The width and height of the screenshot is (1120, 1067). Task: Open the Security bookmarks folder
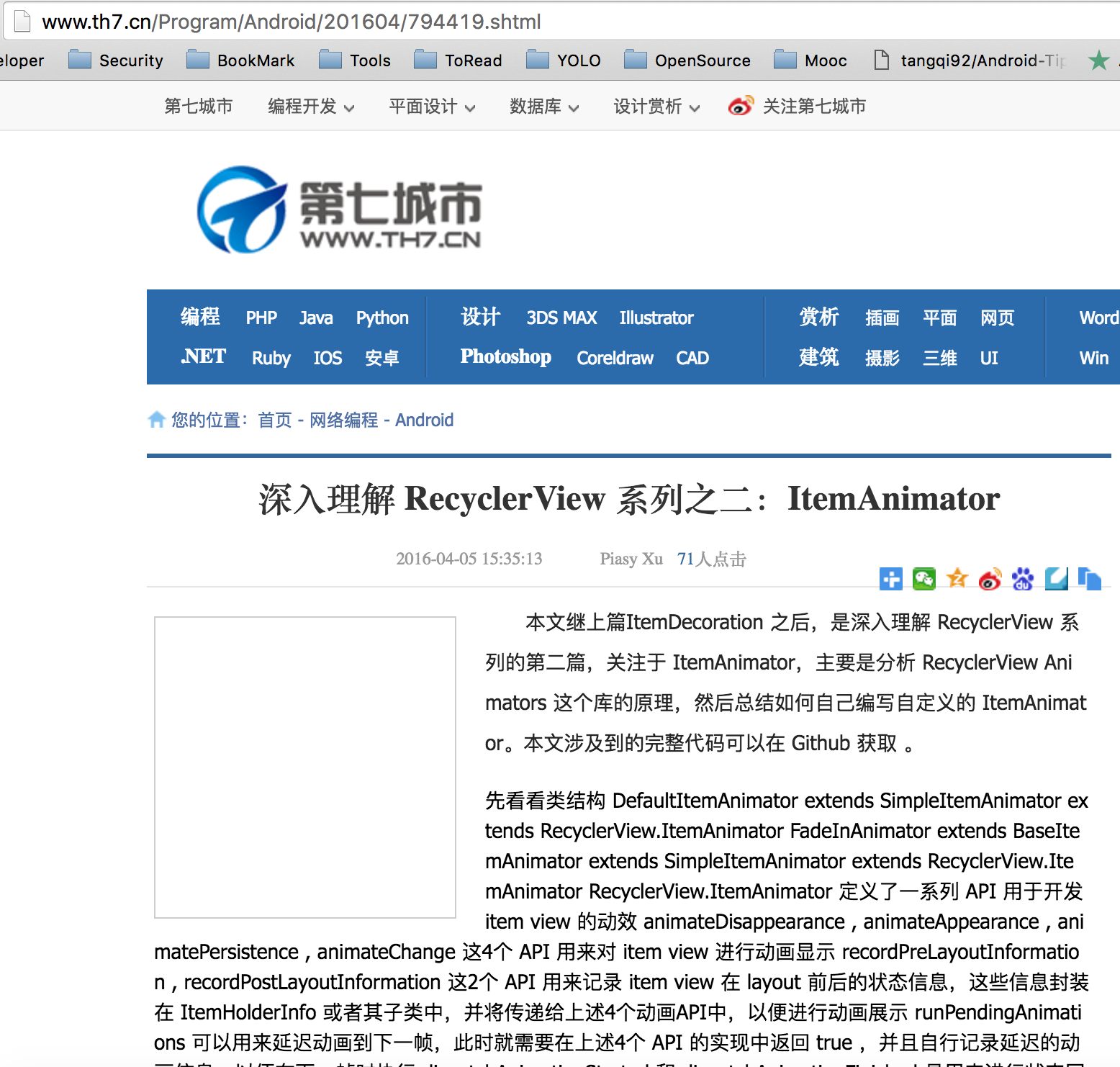pyautogui.click(x=117, y=60)
